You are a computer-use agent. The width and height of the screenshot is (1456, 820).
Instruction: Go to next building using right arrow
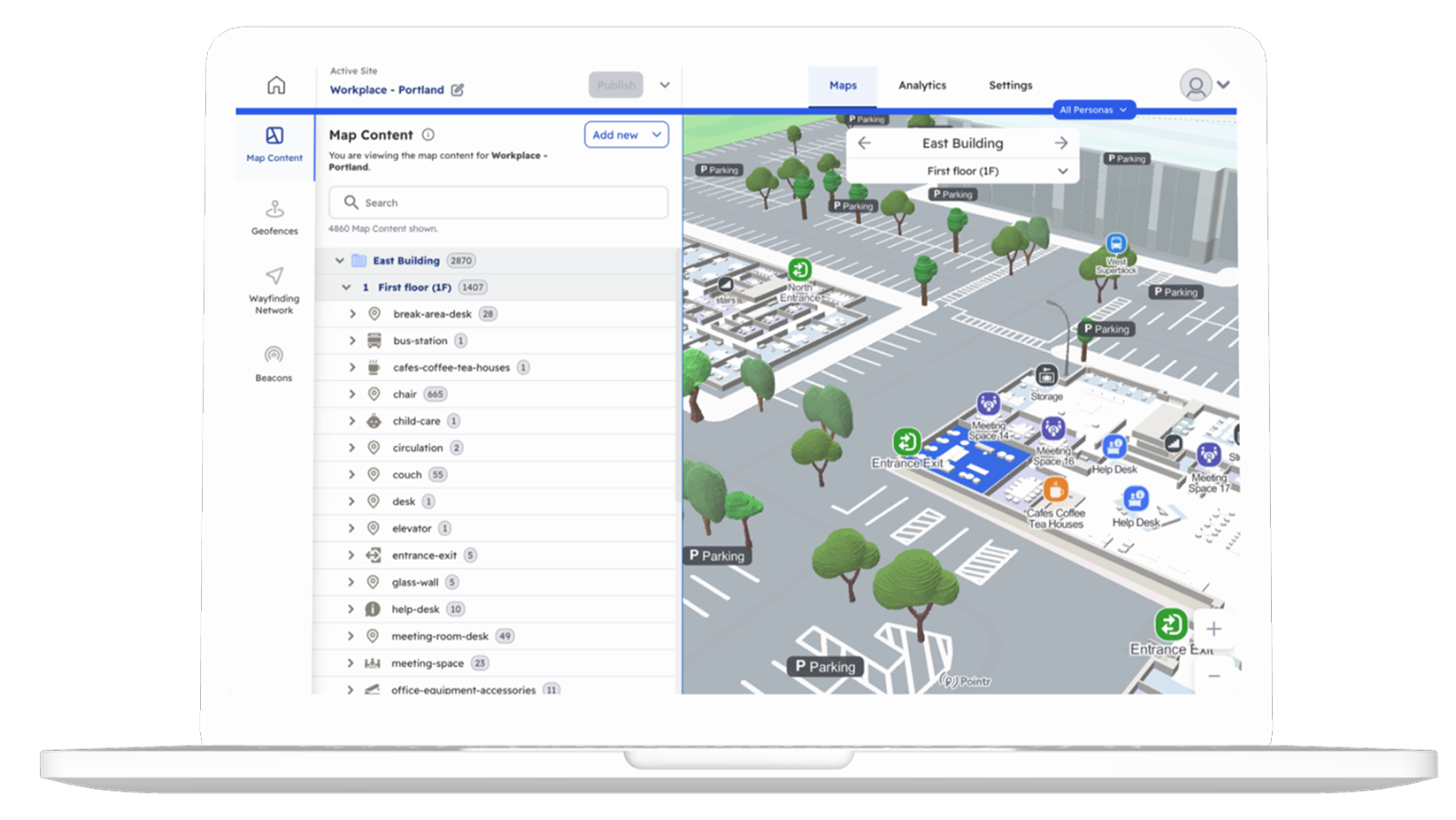point(1060,143)
